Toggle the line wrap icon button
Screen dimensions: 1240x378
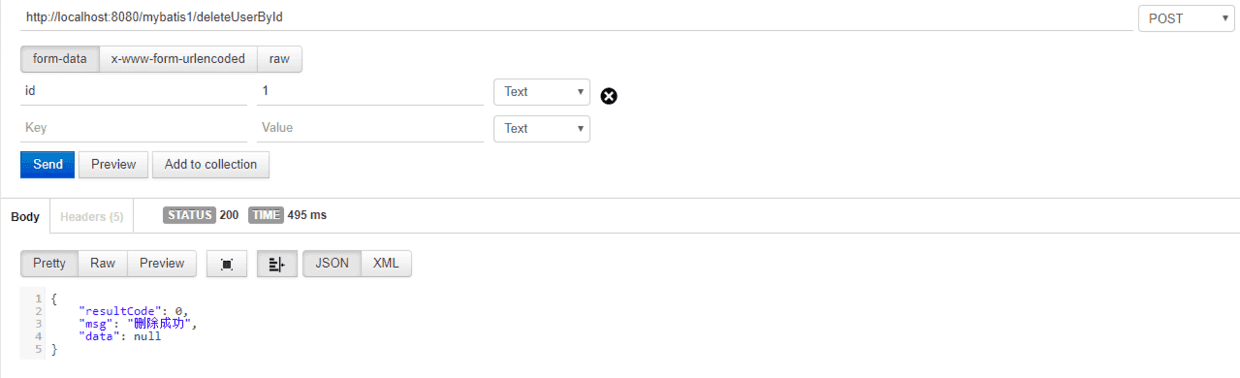(x=277, y=263)
